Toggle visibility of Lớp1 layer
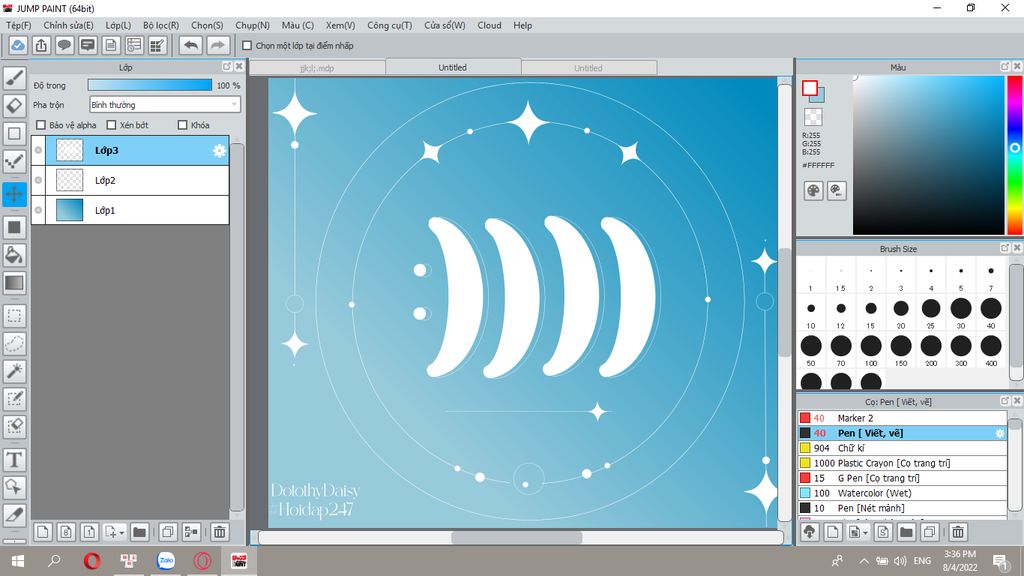Image resolution: width=1024 pixels, height=576 pixels. [x=39, y=210]
